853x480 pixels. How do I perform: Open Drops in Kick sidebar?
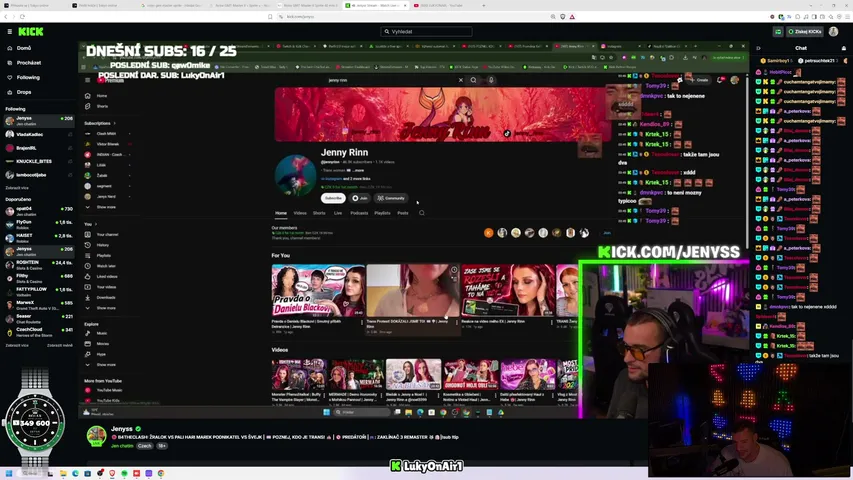coord(23,92)
